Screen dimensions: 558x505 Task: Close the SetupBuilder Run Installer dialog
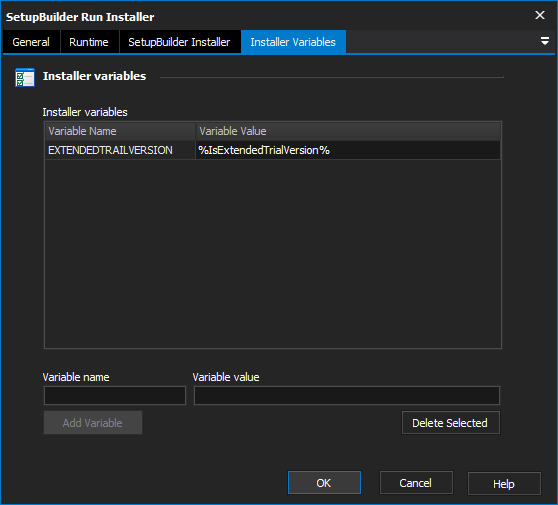tap(540, 15)
